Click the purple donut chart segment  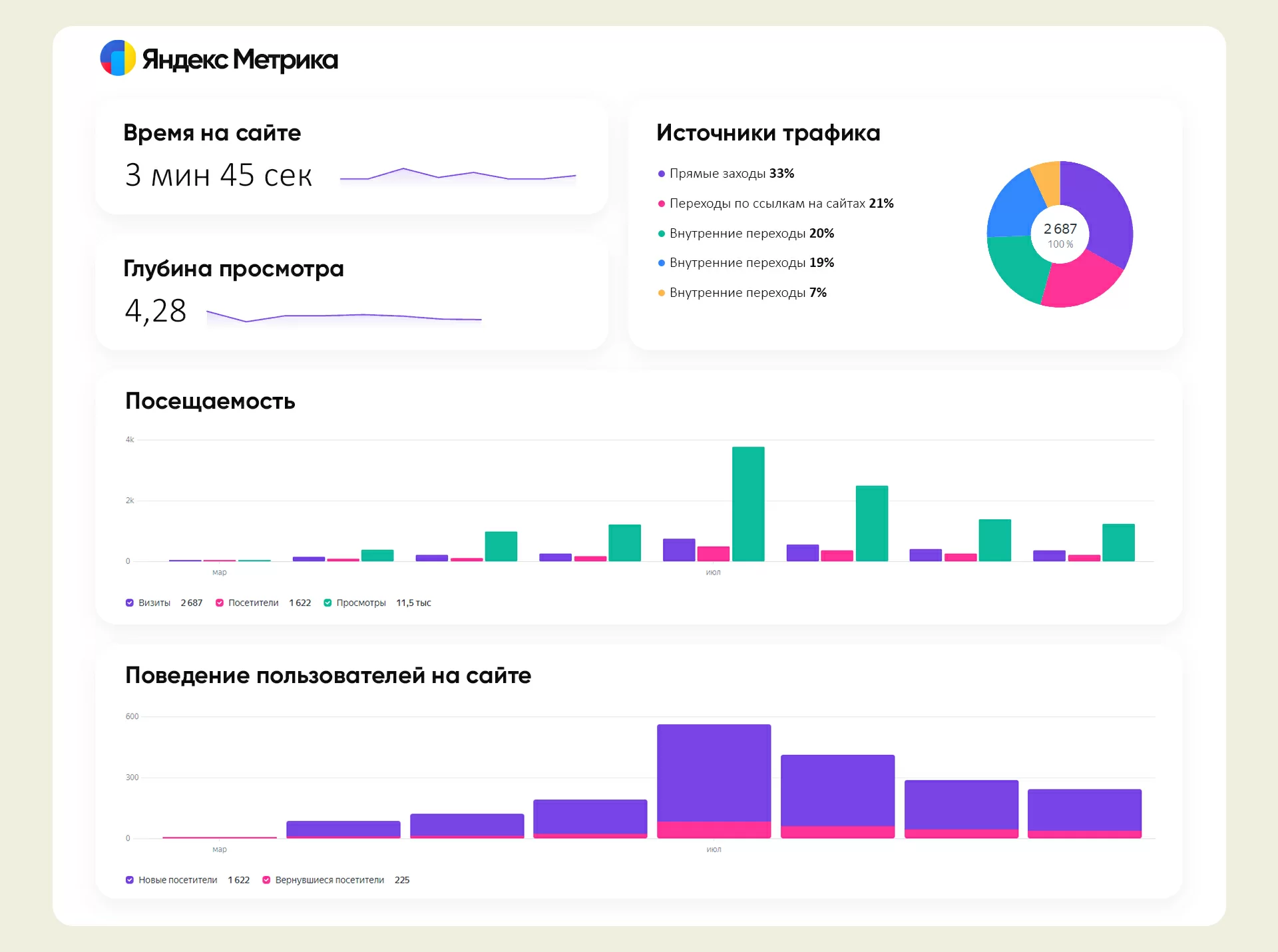[1104, 210]
